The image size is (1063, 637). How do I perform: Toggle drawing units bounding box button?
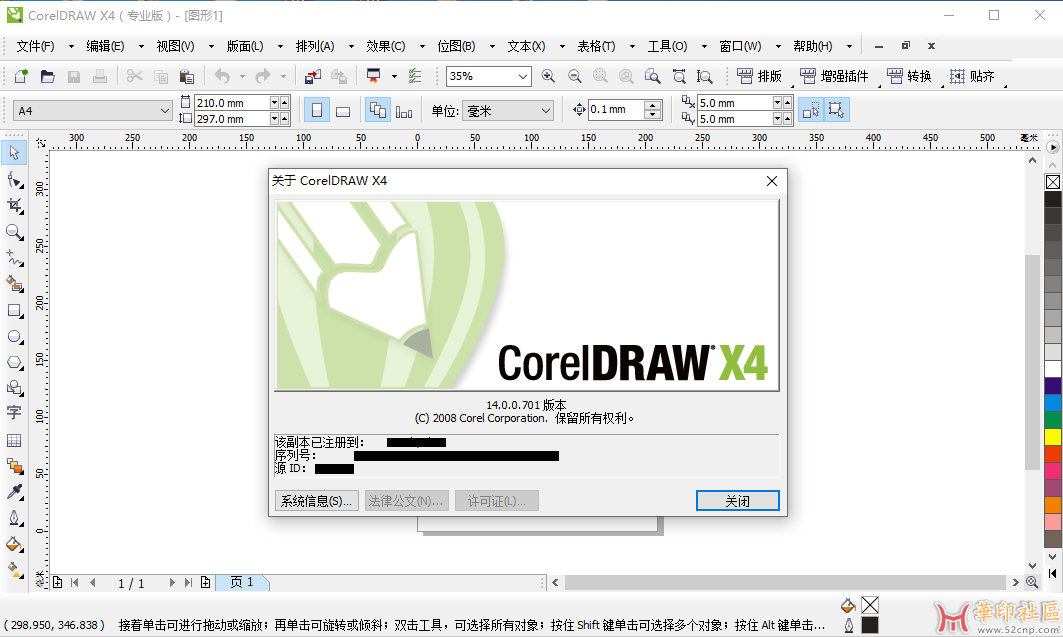point(837,110)
